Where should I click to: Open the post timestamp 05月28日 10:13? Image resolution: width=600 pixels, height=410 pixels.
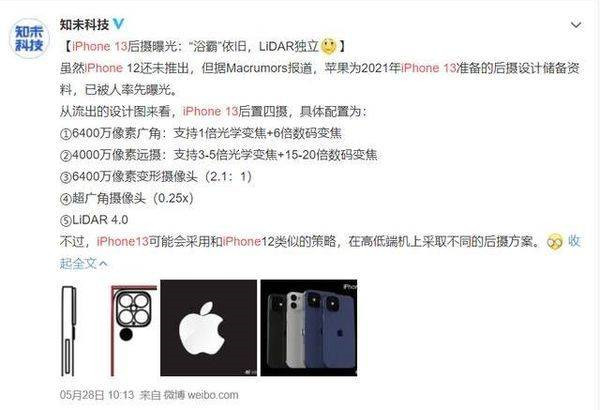point(97,395)
